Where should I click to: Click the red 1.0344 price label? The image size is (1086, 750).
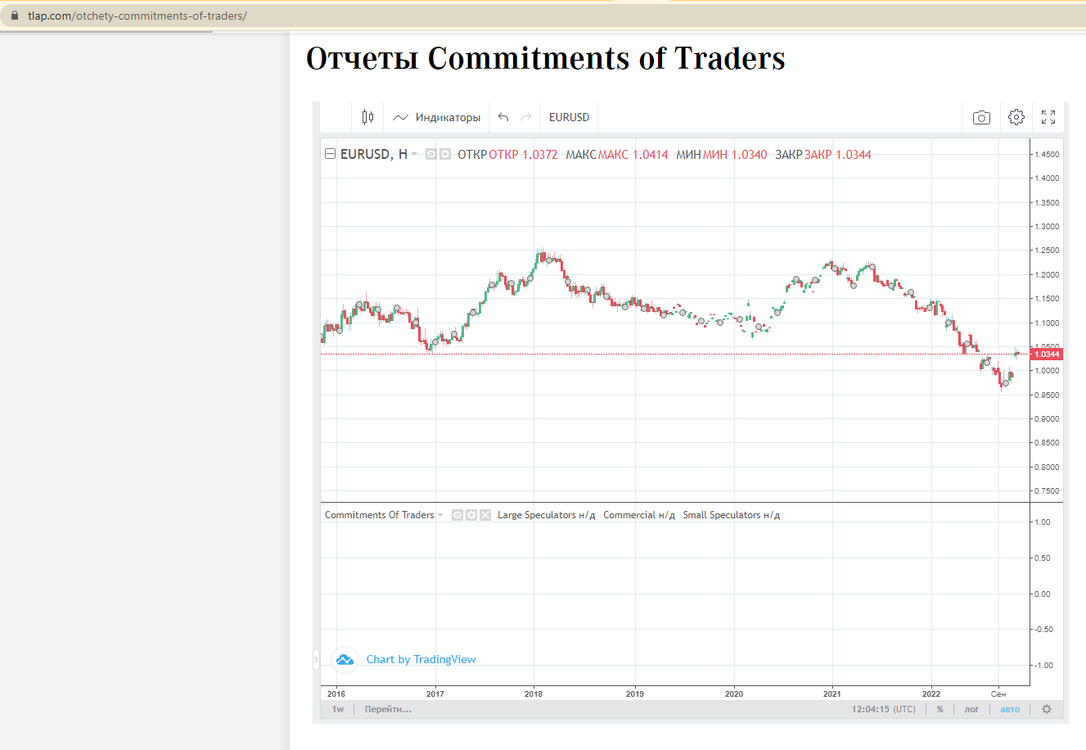pos(1047,354)
